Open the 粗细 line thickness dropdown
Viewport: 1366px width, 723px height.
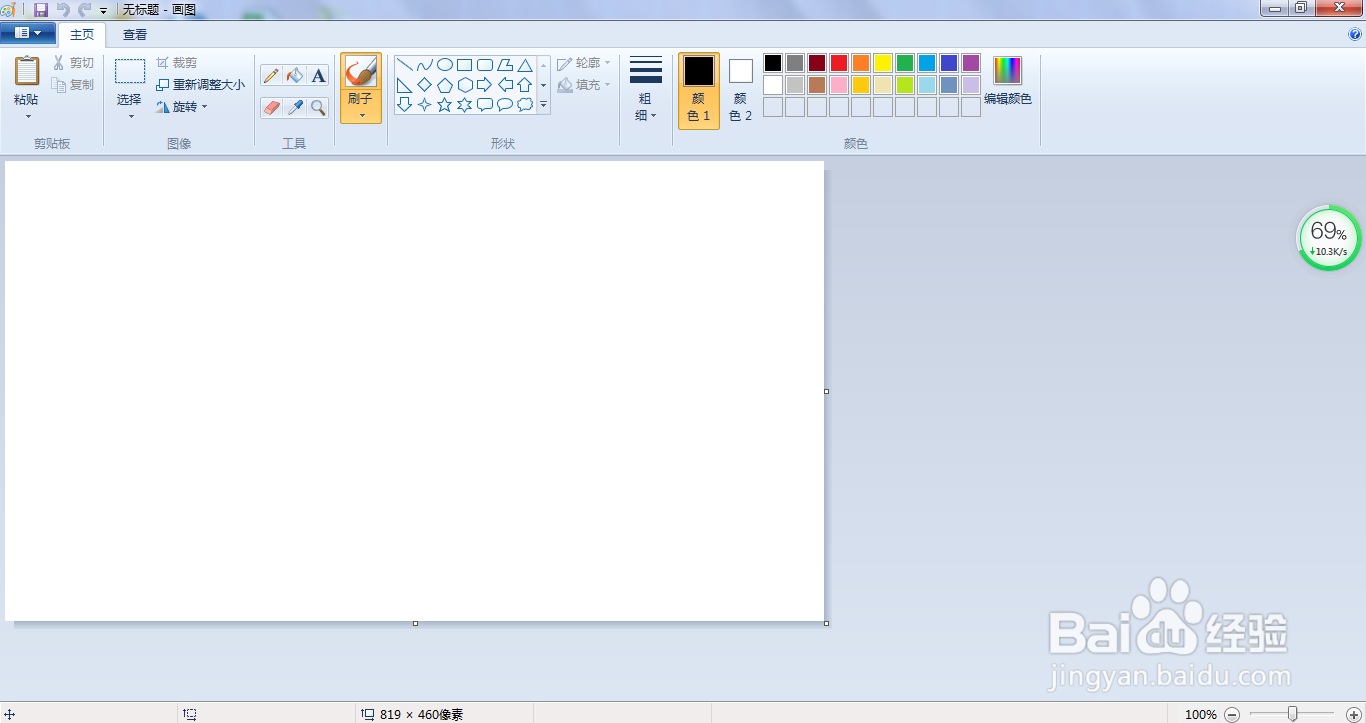[x=646, y=90]
